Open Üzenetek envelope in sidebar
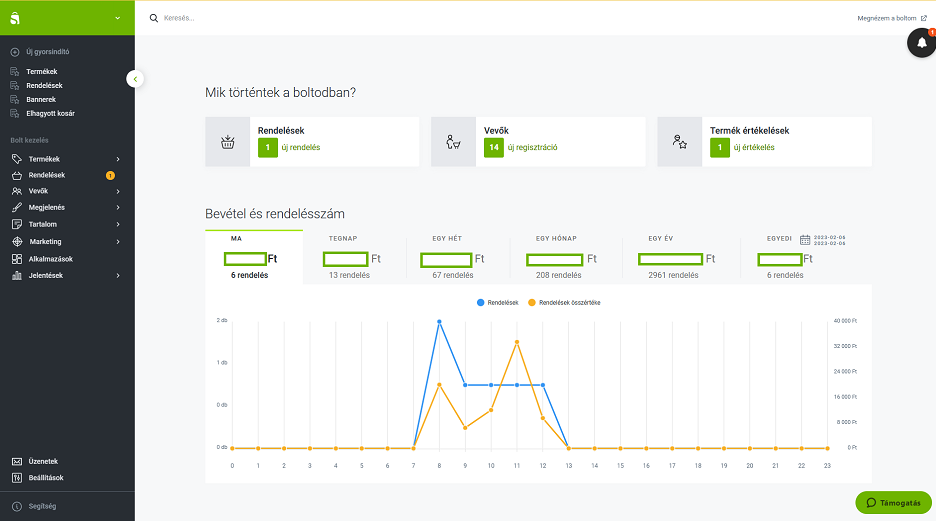The width and height of the screenshot is (936, 521). click(x=17, y=461)
